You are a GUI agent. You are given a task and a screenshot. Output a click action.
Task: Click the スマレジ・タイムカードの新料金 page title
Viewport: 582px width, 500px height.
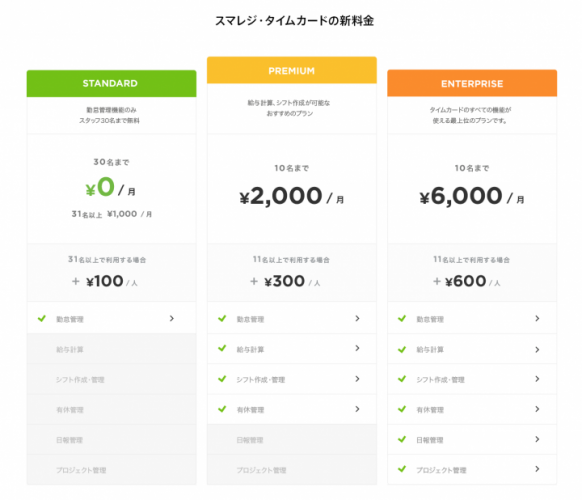point(294,21)
